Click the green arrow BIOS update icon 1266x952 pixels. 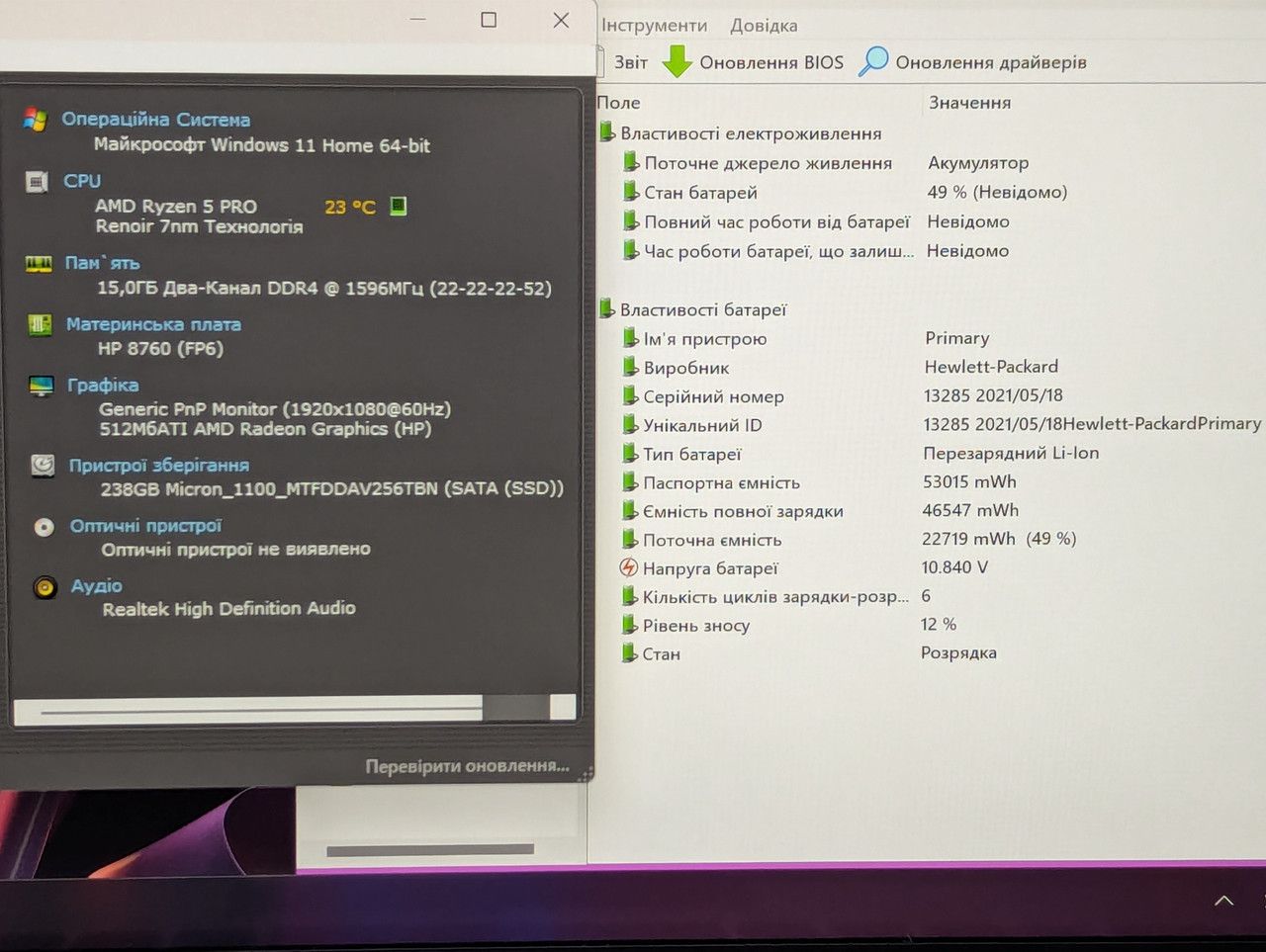(677, 61)
